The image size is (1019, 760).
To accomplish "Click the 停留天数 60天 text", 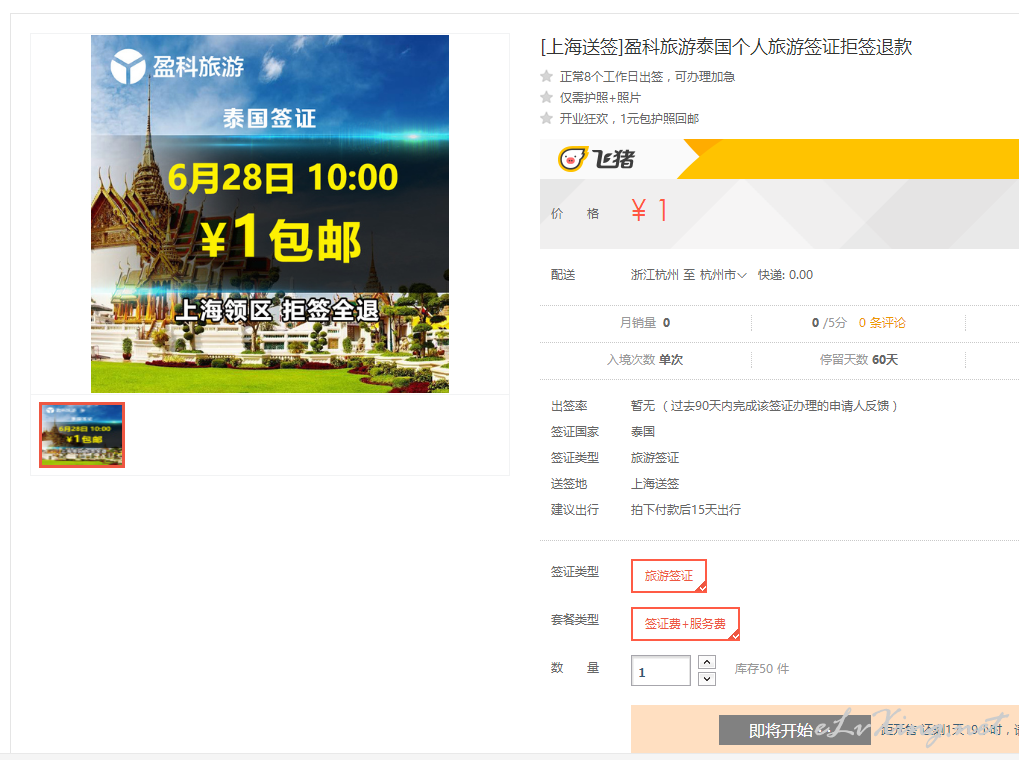I will click(858, 360).
